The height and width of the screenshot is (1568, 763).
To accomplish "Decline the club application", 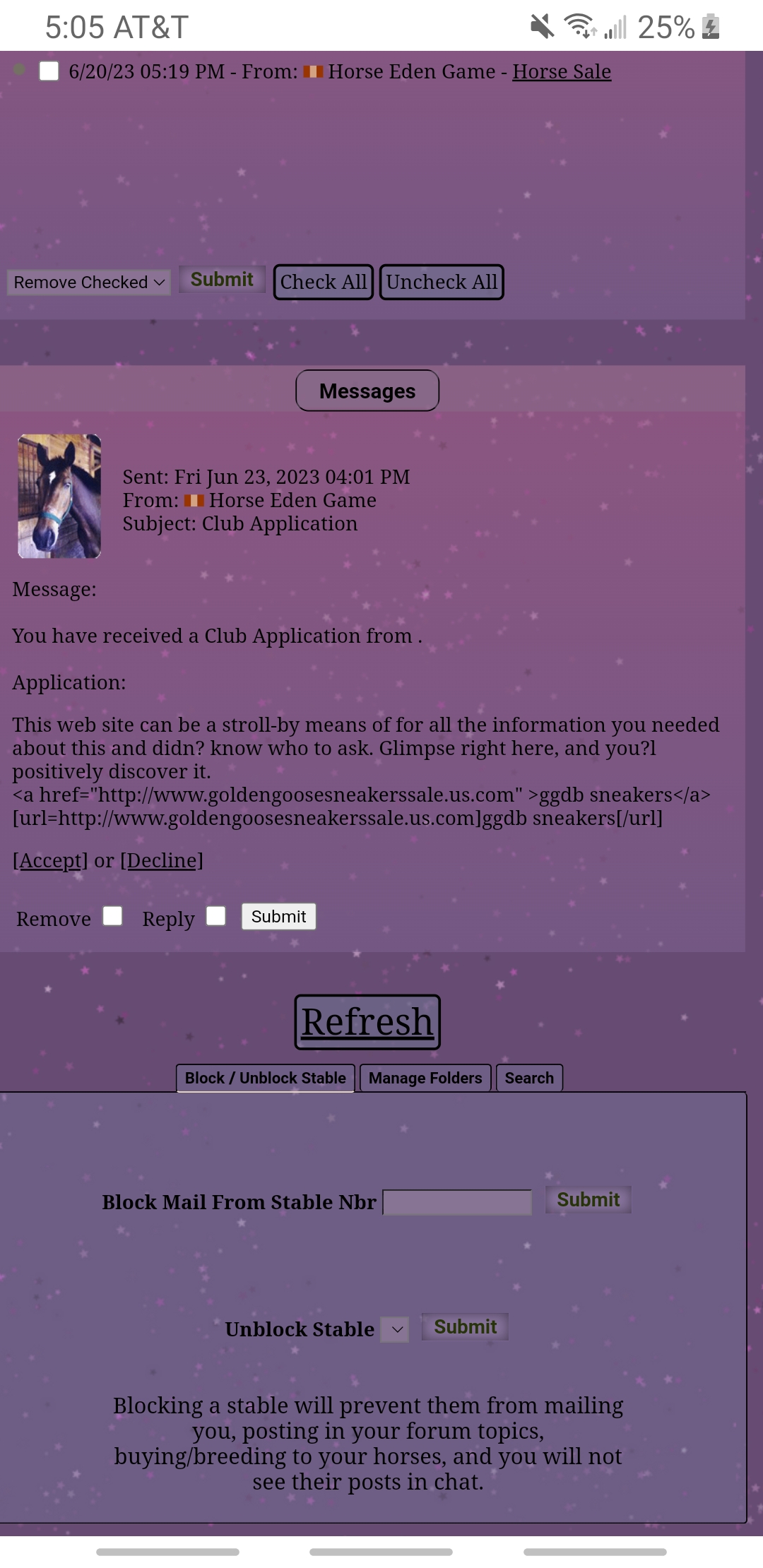I will click(162, 860).
